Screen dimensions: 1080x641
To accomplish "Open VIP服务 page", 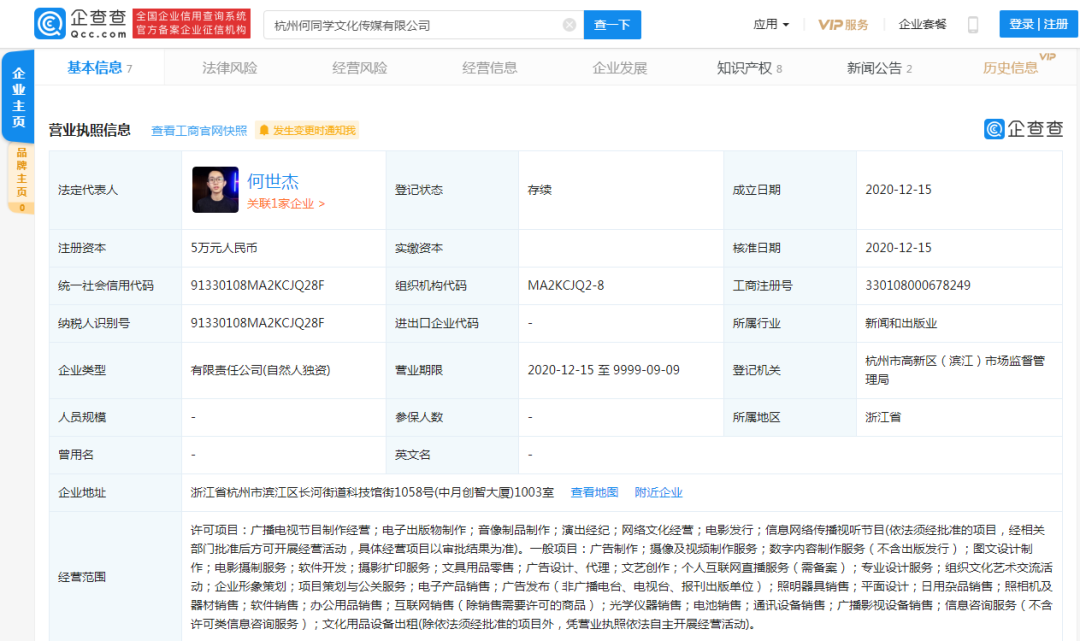I will (843, 25).
